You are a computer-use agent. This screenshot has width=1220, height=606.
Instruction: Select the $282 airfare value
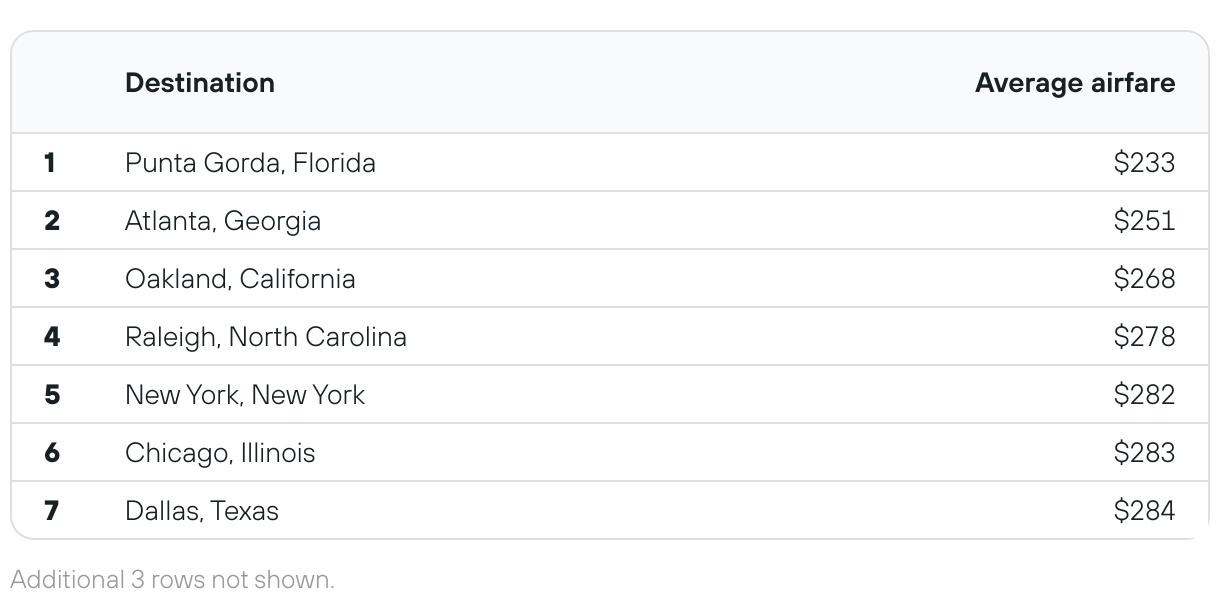[x=1145, y=394]
